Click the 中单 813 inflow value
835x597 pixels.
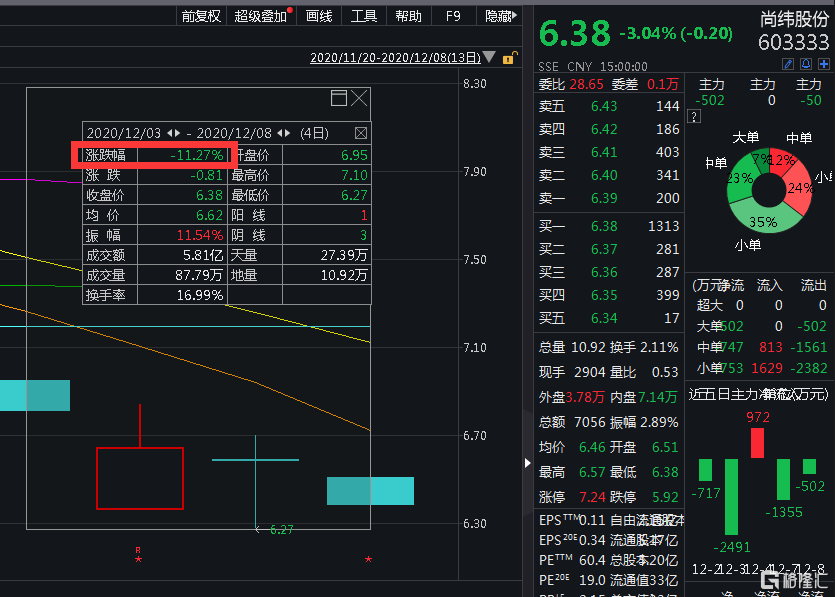771,347
